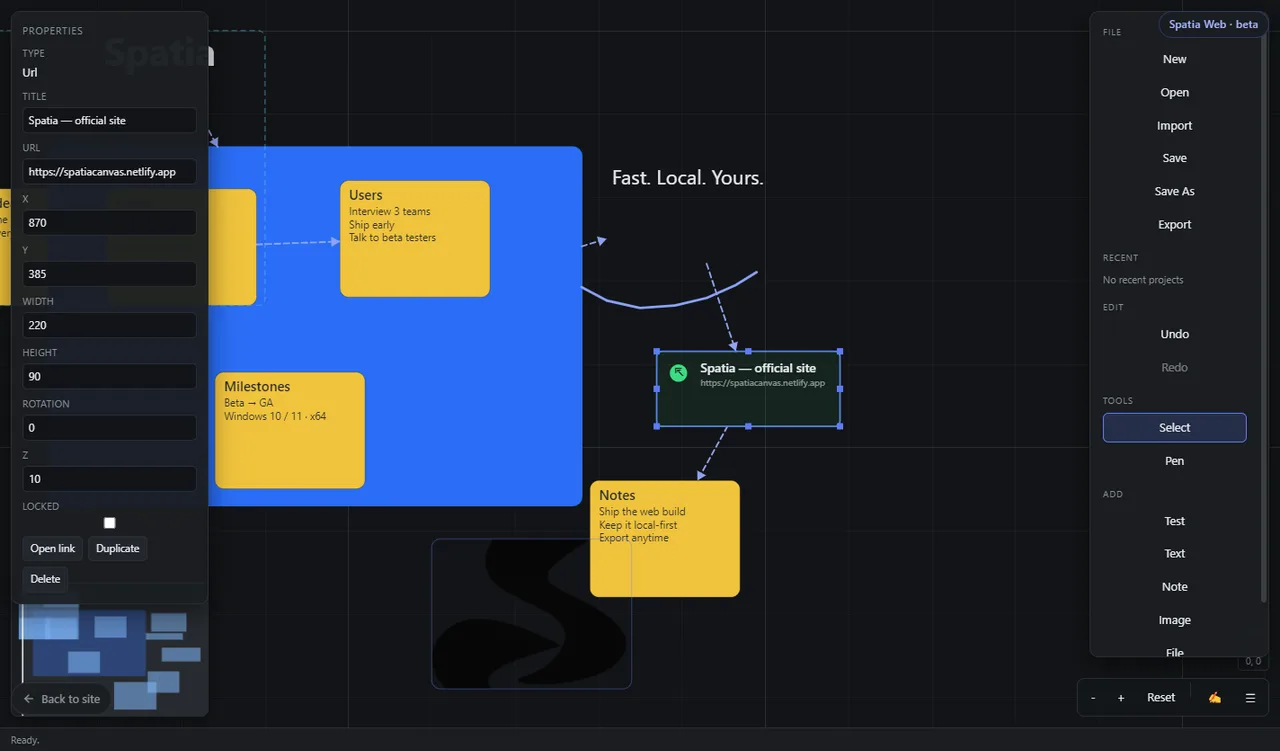Open the hamburger menu icon
The height and width of the screenshot is (751, 1280).
click(x=1250, y=698)
